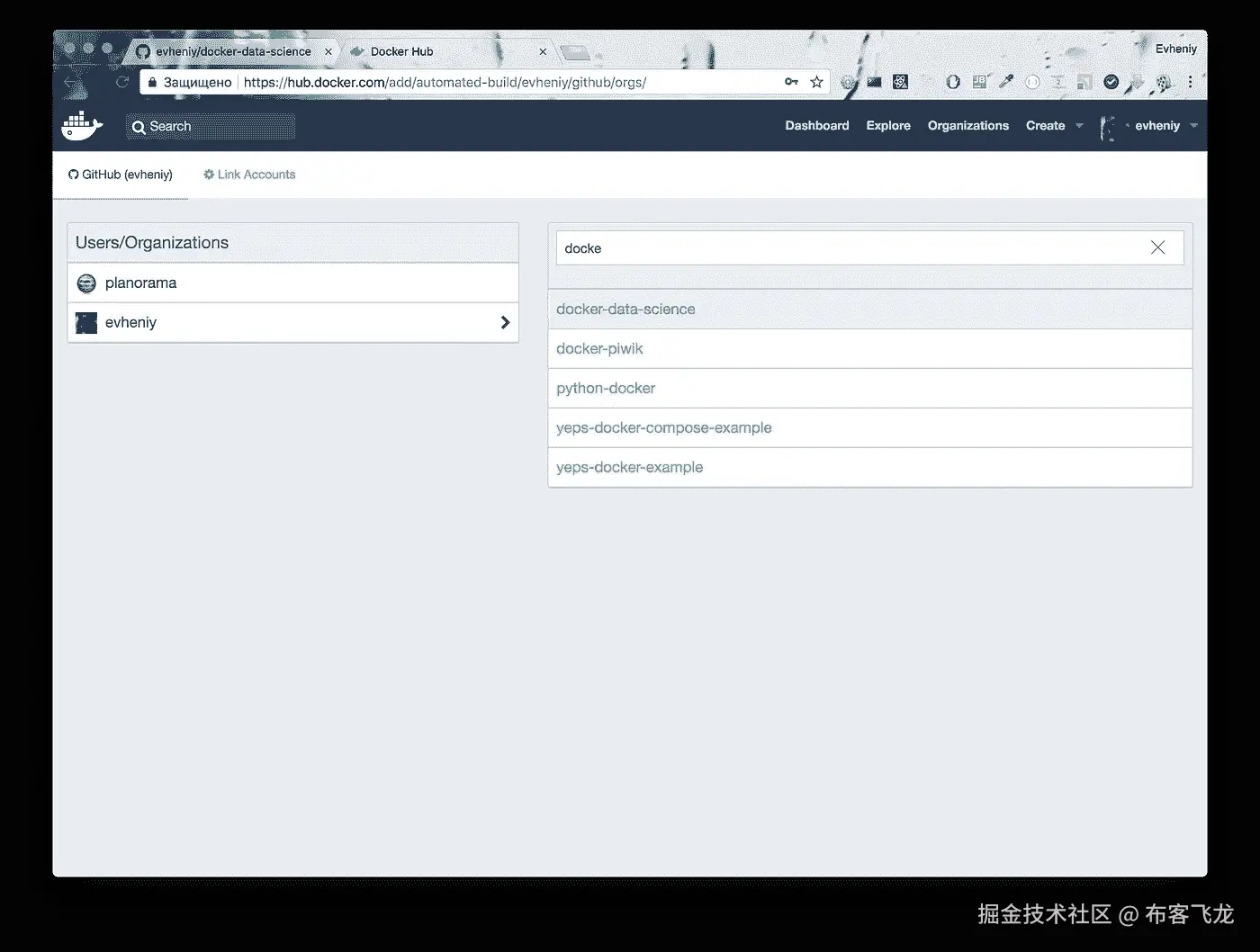Click the secure padlock icon
Viewport: 1260px width, 952px height.
point(152,82)
